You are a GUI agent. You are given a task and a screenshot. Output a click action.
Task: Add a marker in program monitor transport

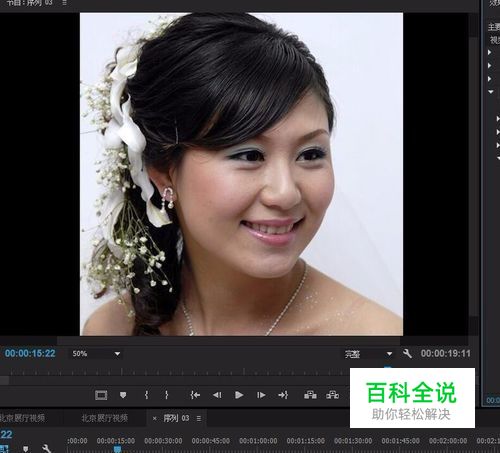click(x=123, y=395)
